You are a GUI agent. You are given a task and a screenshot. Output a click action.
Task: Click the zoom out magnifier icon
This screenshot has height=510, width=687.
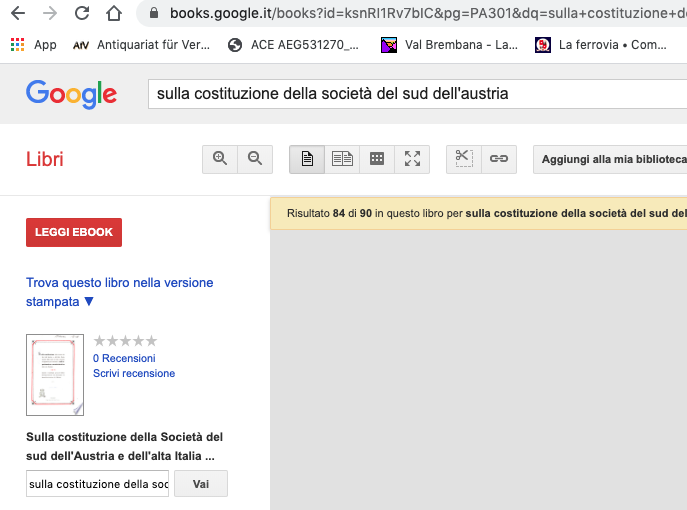[255, 159]
